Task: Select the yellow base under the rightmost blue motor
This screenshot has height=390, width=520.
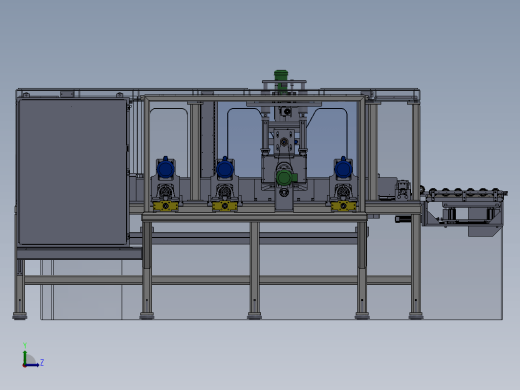Action: [x=343, y=206]
